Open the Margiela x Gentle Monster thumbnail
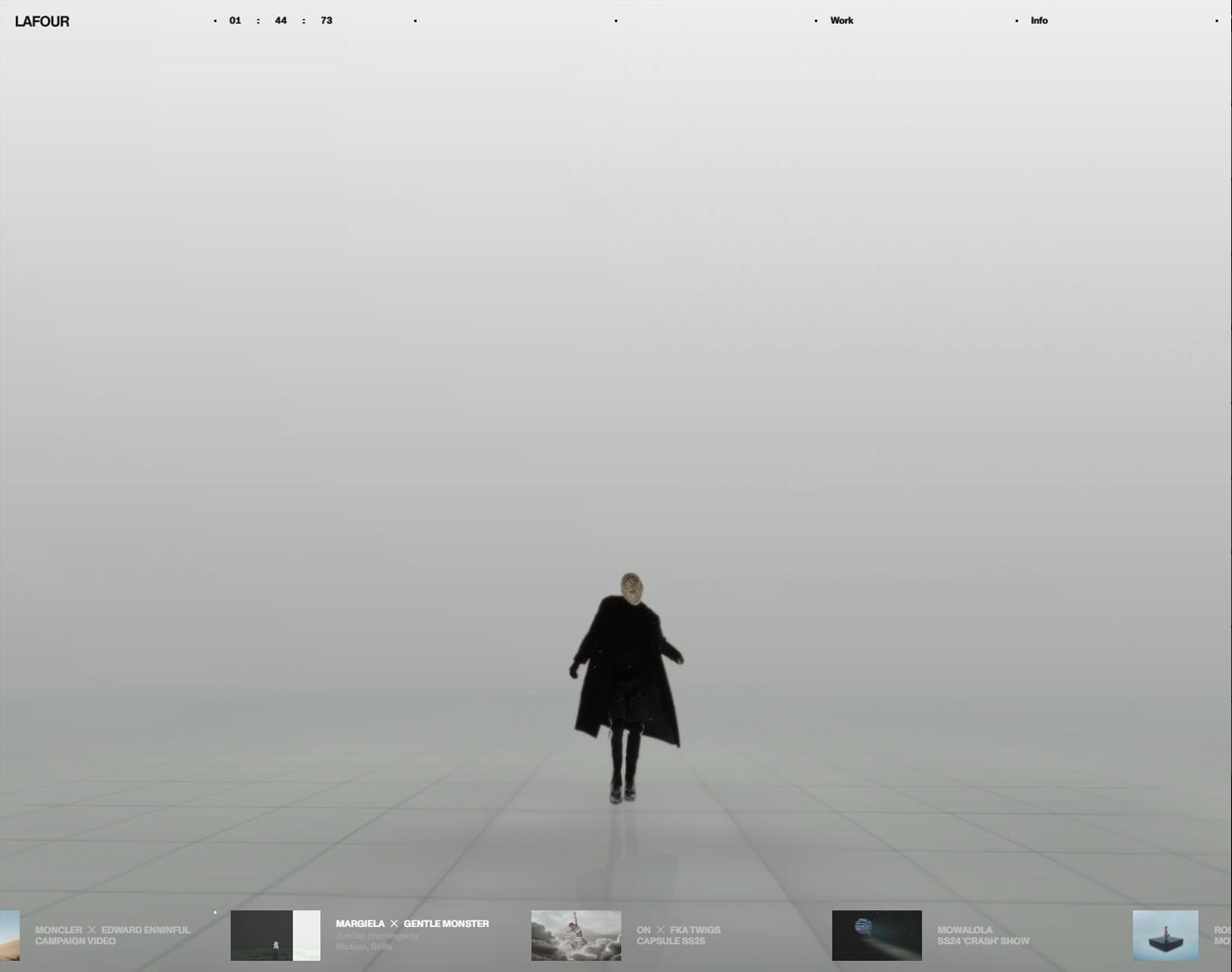The width and height of the screenshot is (1232, 972). tap(275, 935)
